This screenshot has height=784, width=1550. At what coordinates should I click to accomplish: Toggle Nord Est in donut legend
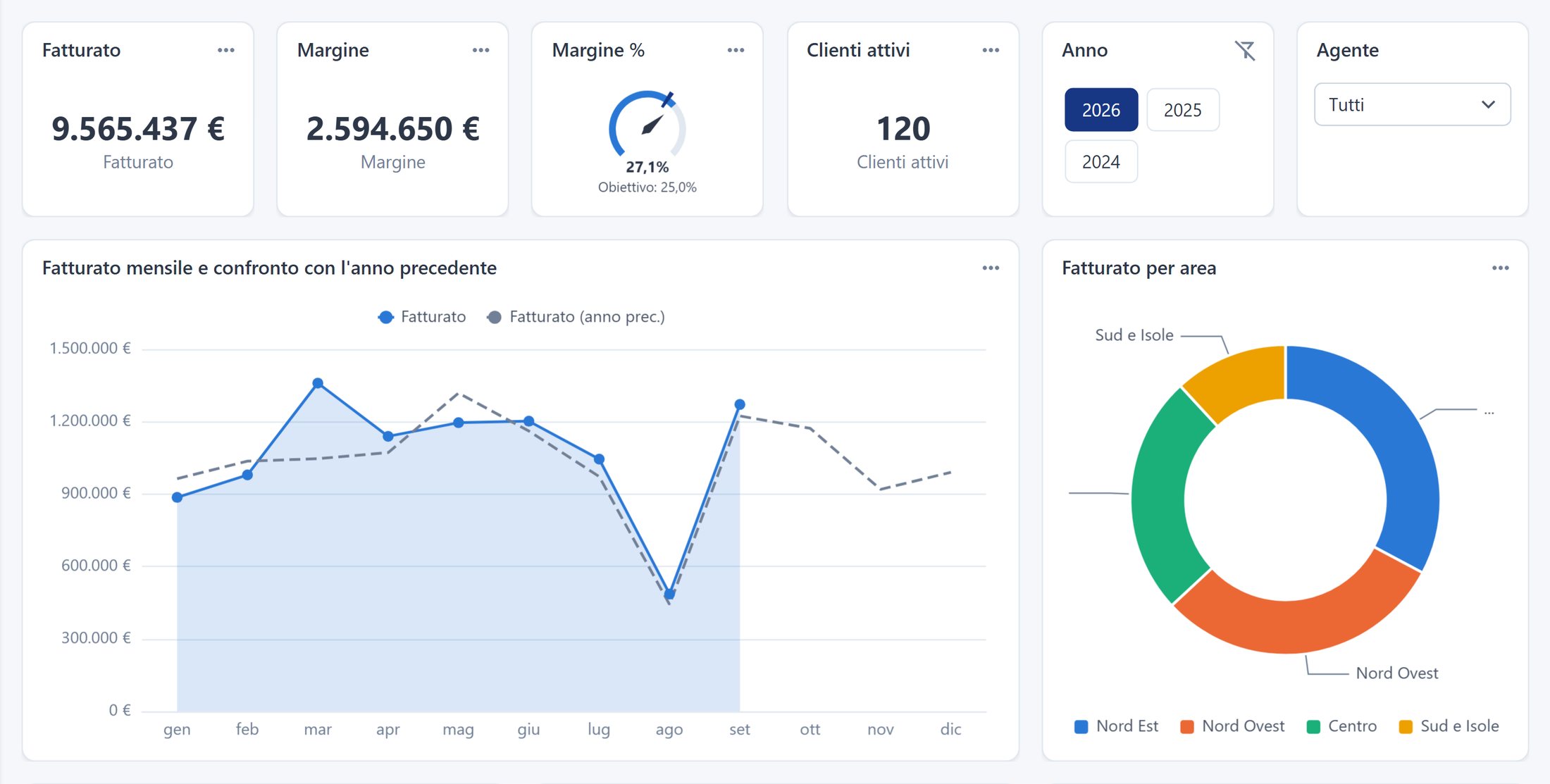pos(1116,726)
